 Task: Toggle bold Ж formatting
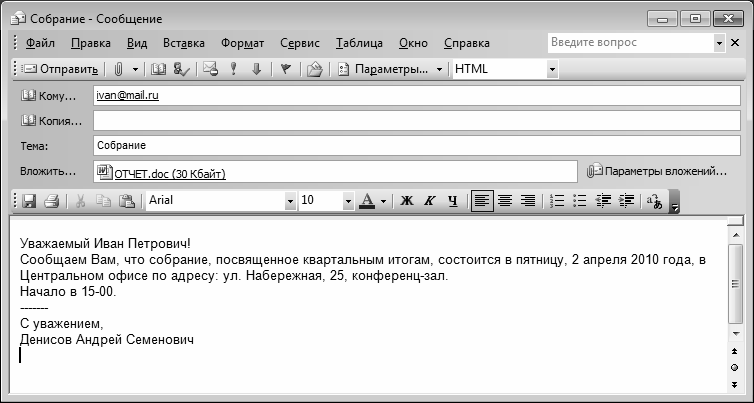(x=407, y=201)
